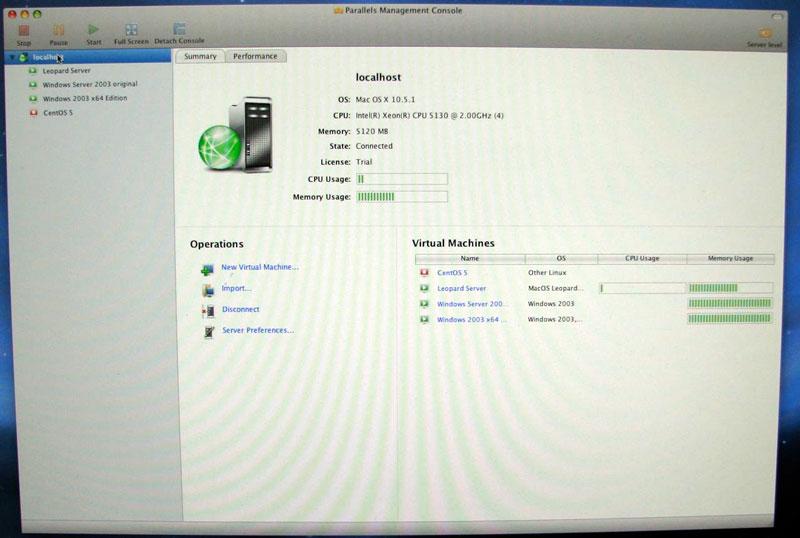The width and height of the screenshot is (800, 538).
Task: Sort by the Name column header
Action: [470, 259]
